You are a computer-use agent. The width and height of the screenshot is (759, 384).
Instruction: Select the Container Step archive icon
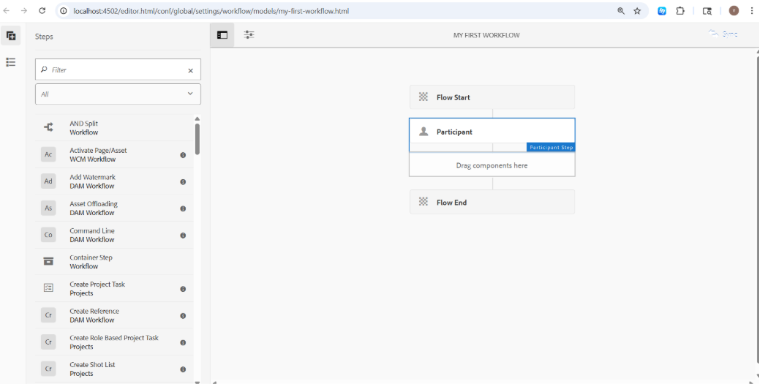click(x=48, y=261)
